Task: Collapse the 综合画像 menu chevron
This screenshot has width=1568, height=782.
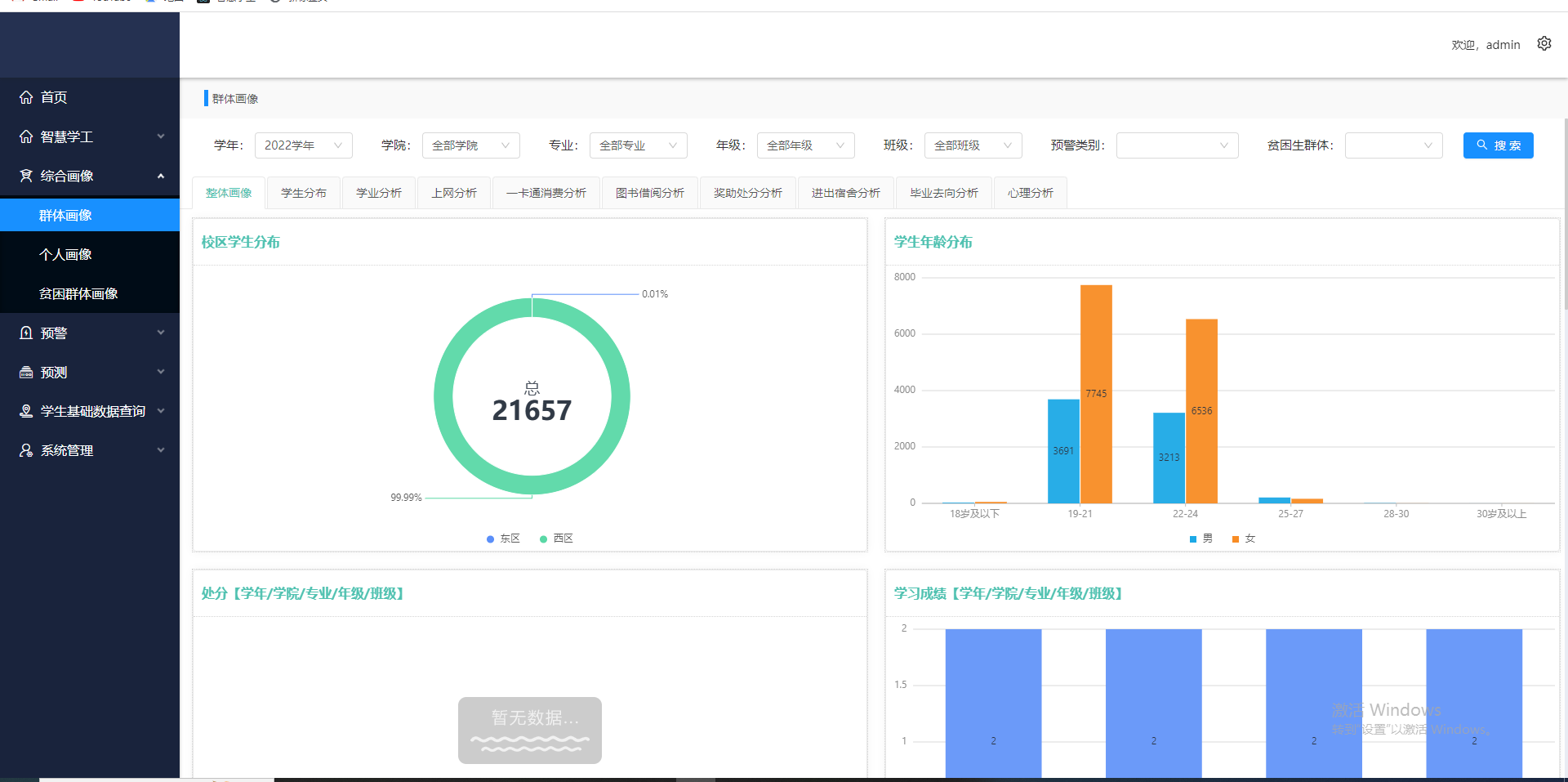Action: (161, 176)
